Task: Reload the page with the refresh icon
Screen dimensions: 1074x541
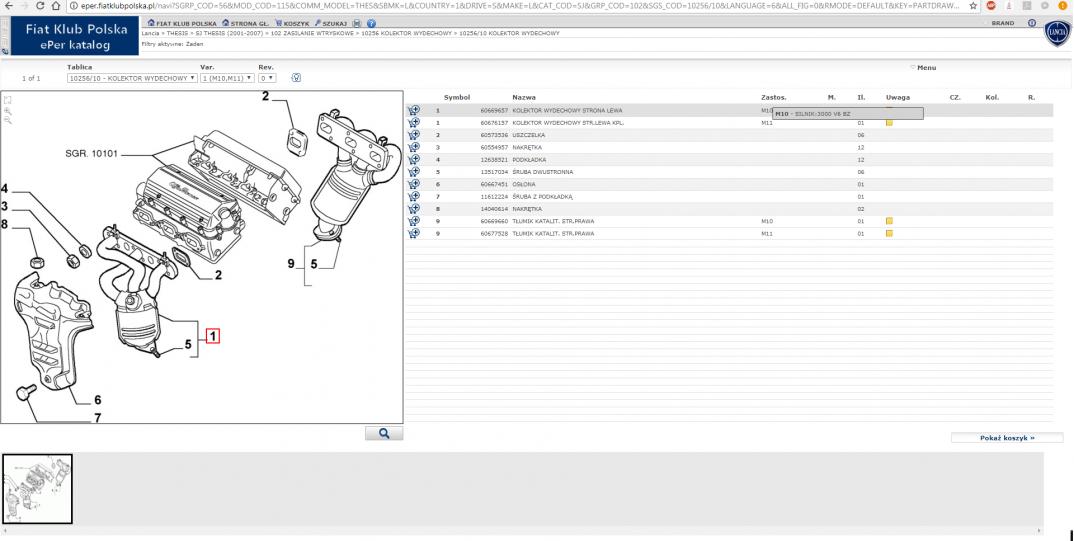Action: point(40,5)
